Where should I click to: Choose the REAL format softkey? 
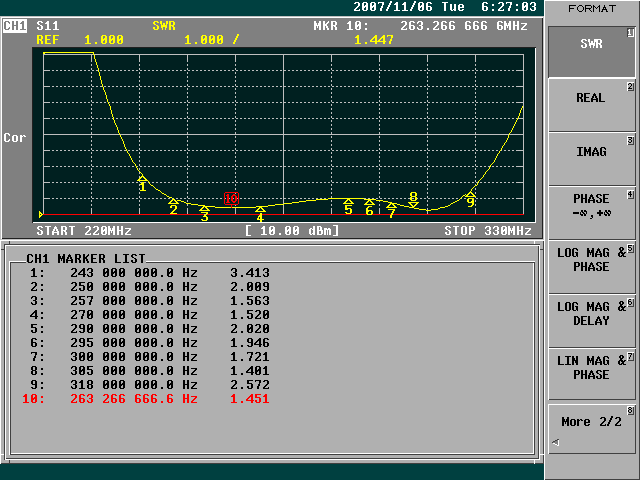(x=591, y=105)
